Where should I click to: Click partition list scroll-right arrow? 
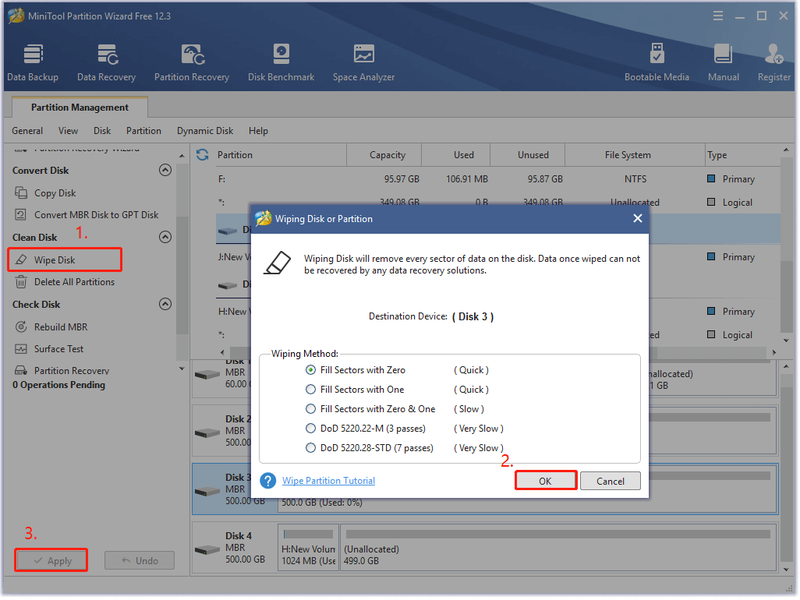click(774, 352)
